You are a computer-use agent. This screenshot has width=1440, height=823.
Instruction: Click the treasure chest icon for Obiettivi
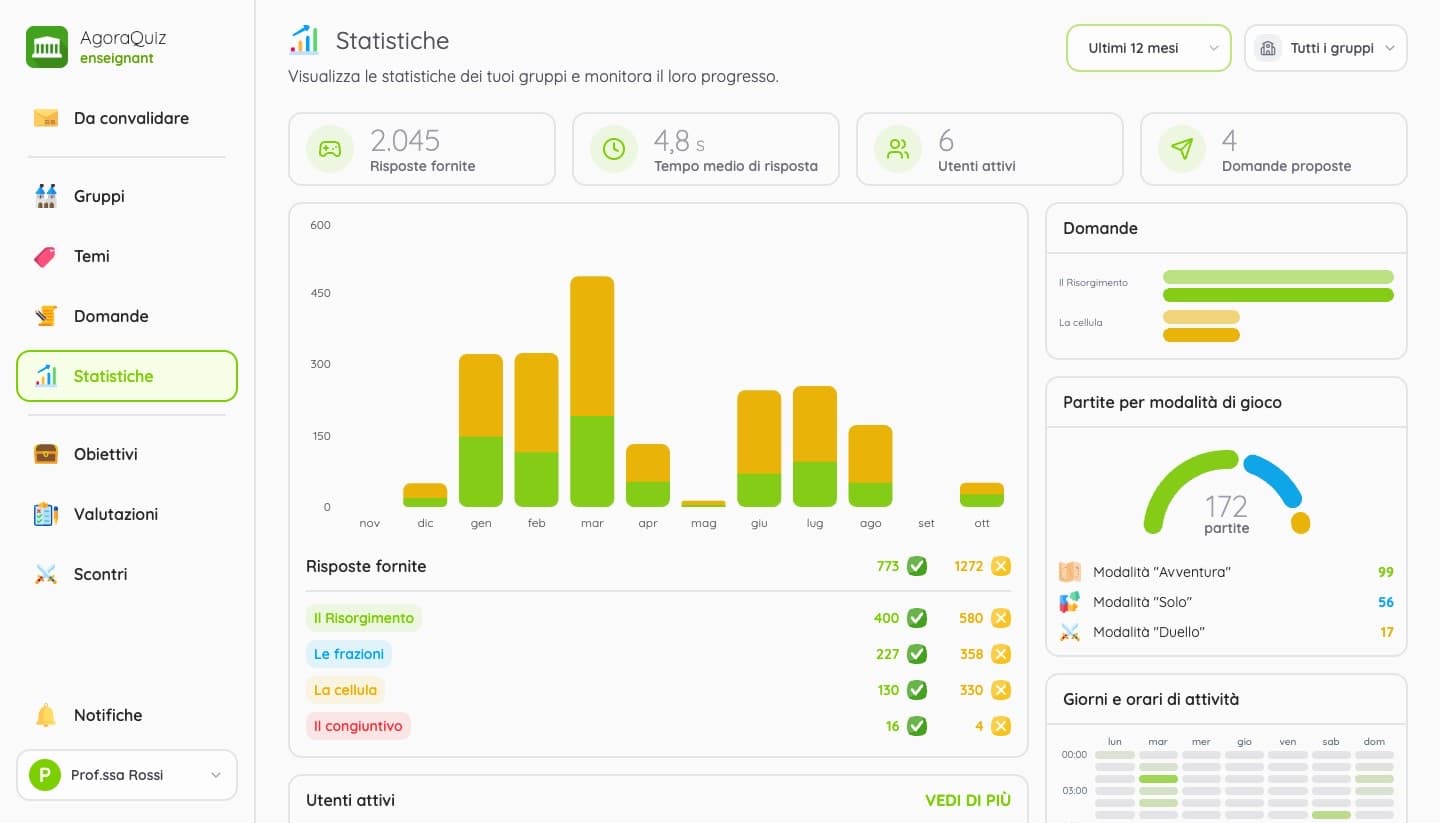46,454
